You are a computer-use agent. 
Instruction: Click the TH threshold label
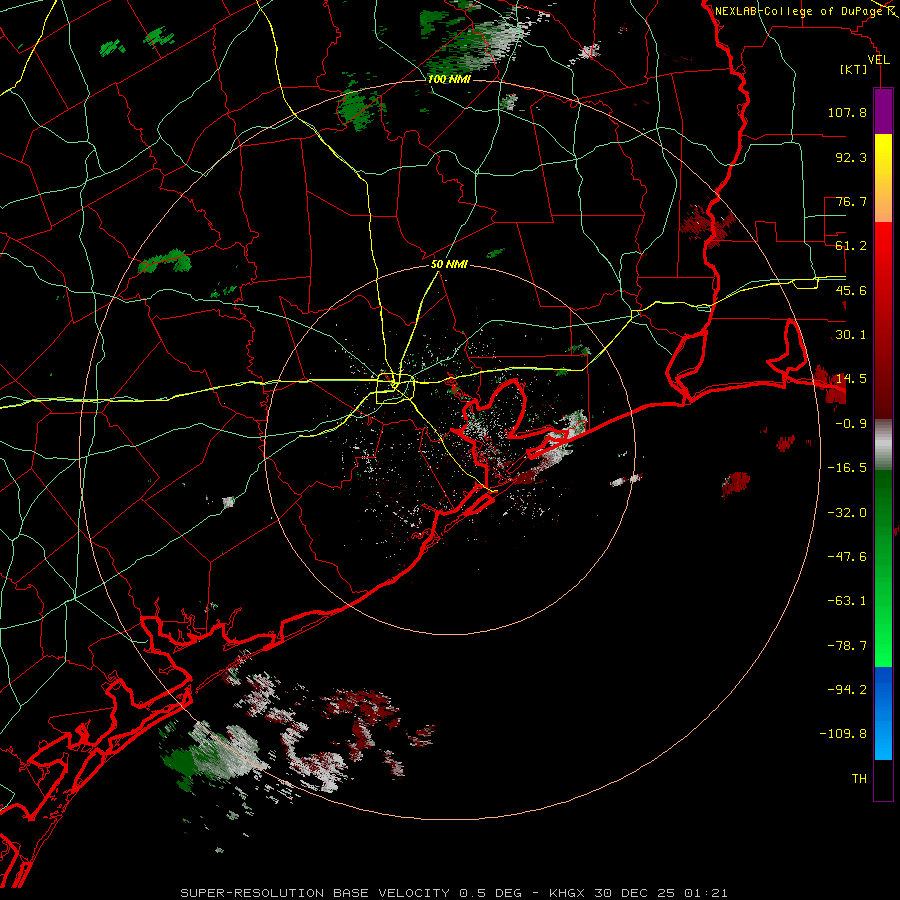click(859, 779)
